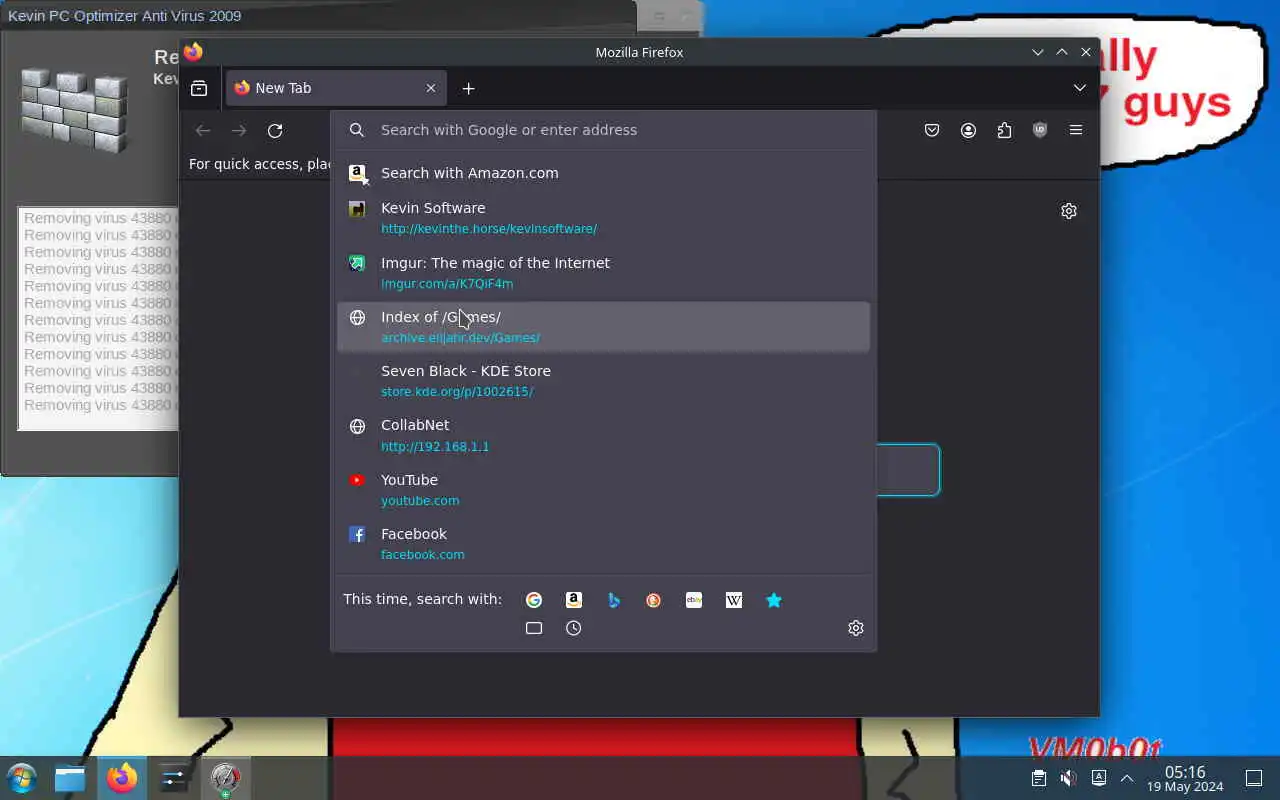
Task: Search this time with Amazon icon
Action: click(x=574, y=600)
